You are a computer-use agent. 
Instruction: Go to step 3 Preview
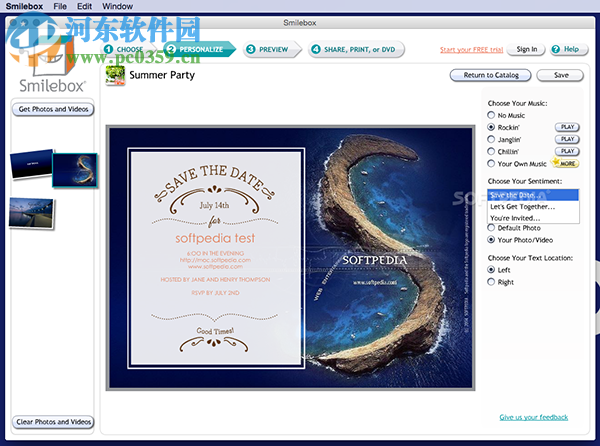[x=272, y=49]
